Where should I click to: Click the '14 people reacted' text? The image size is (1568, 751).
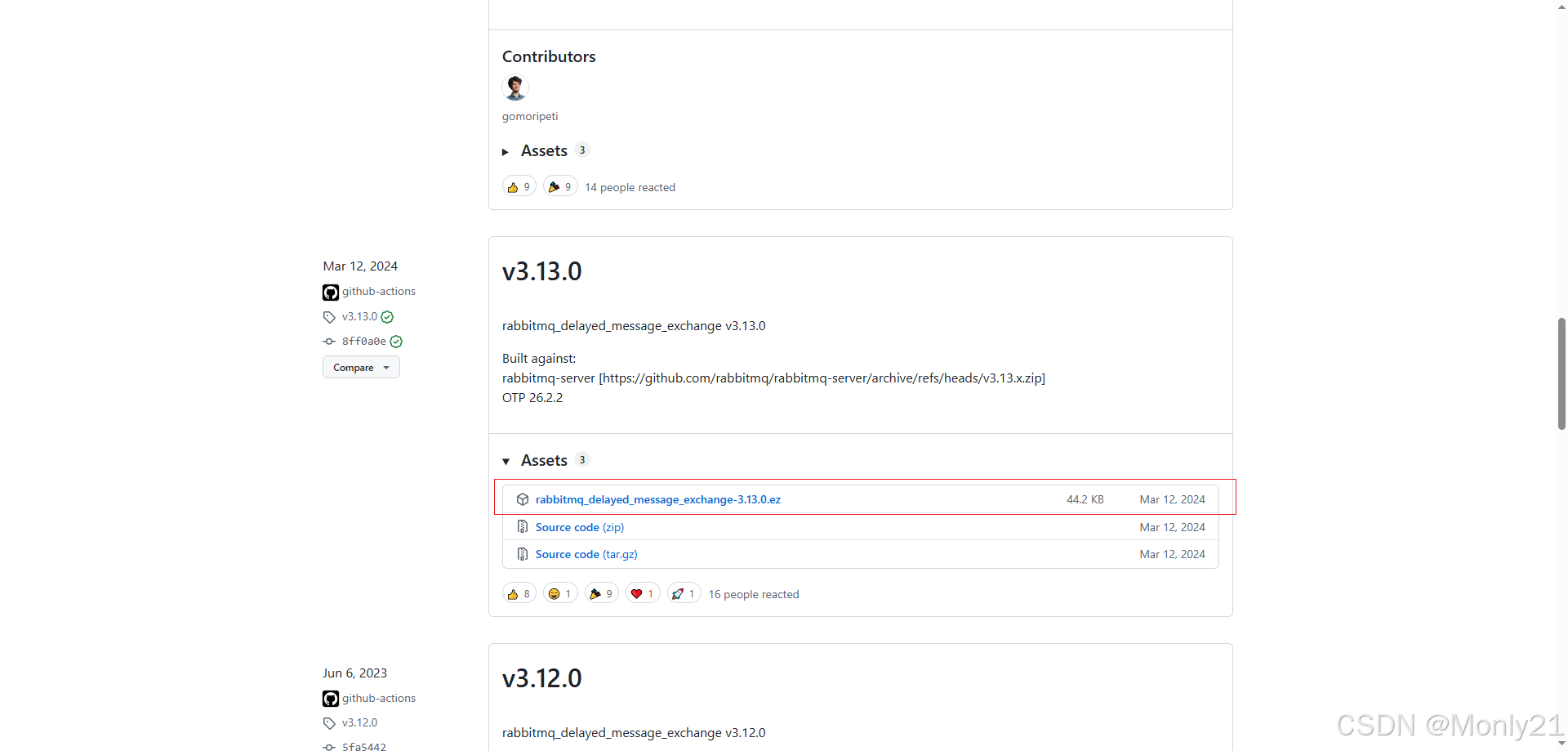tap(630, 187)
